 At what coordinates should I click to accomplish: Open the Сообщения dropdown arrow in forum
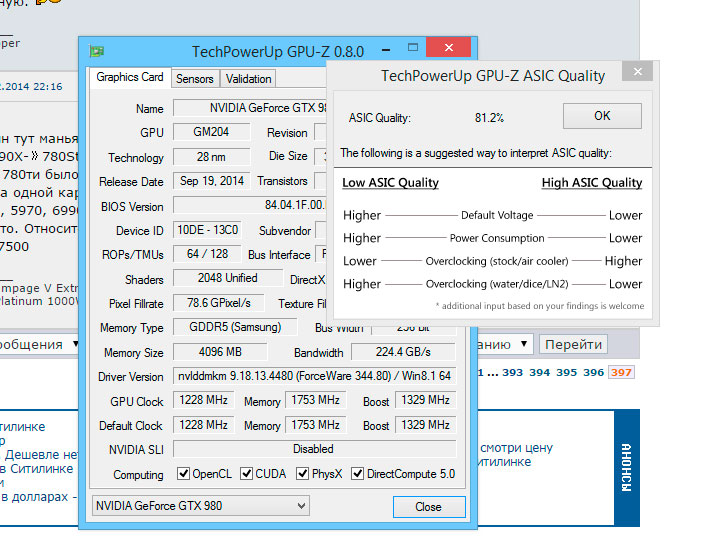pyautogui.click(x=75, y=344)
